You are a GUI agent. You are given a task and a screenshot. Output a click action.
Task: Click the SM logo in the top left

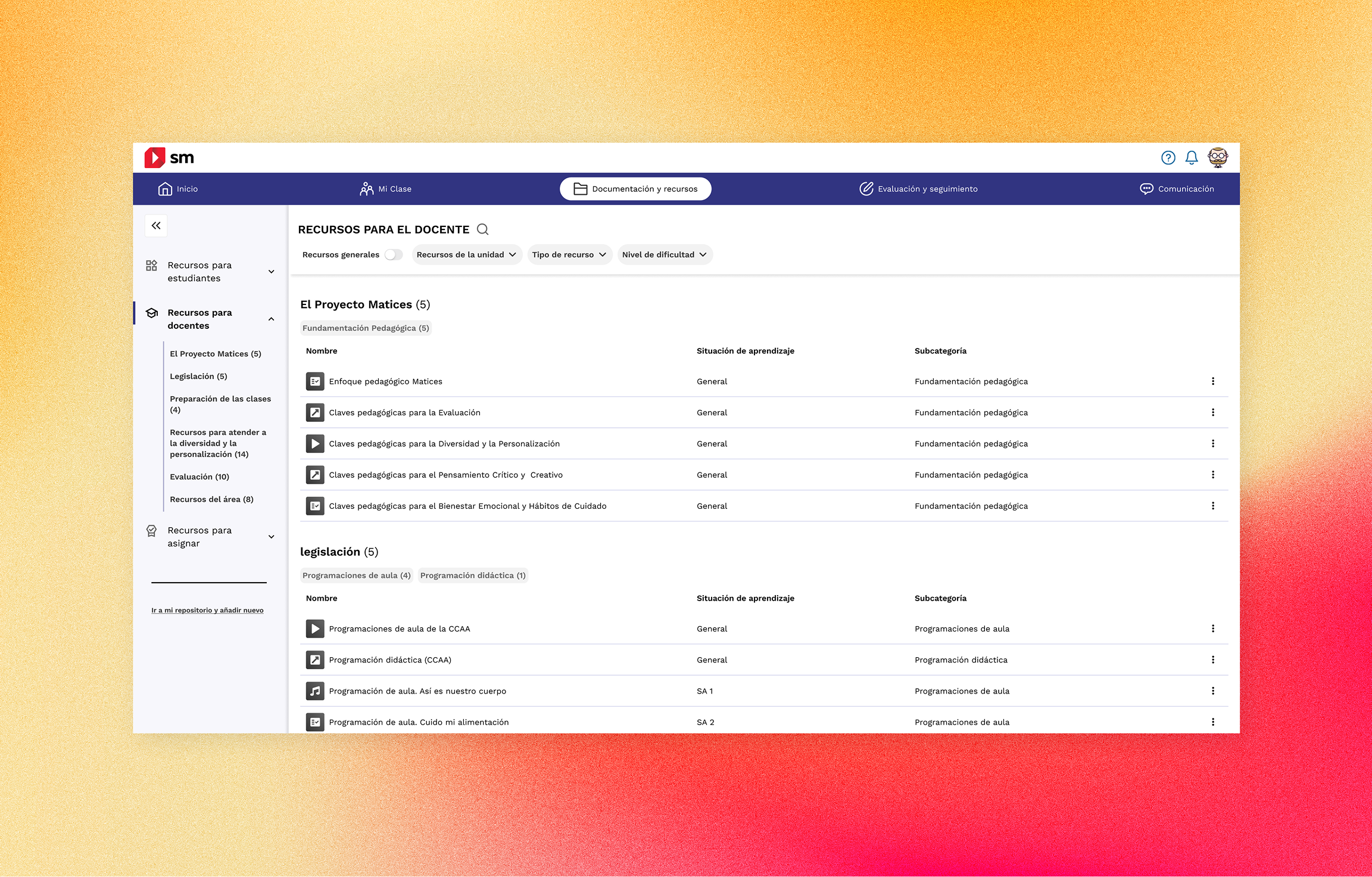point(169,157)
